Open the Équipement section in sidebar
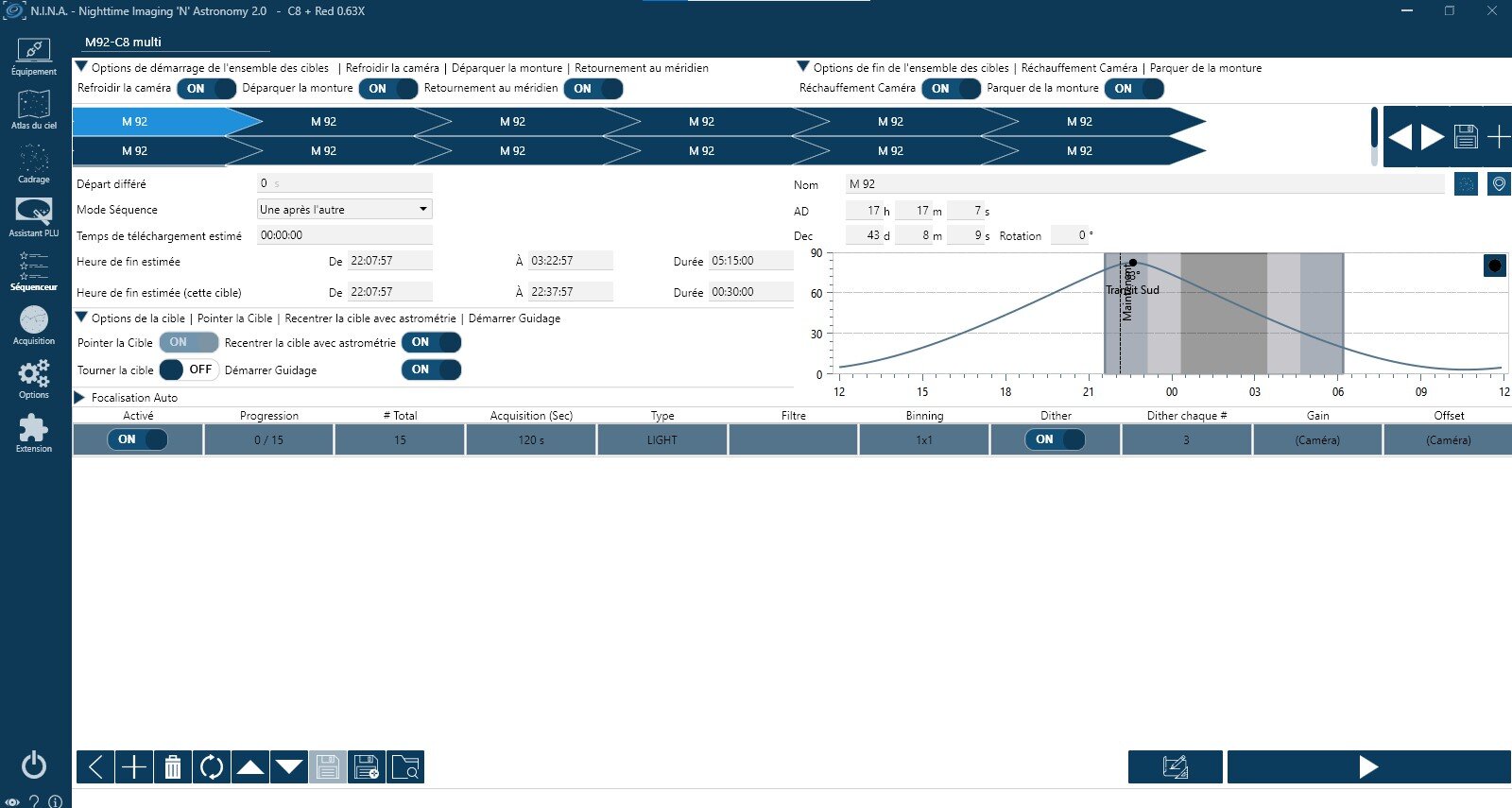1512x808 pixels. [x=34, y=57]
